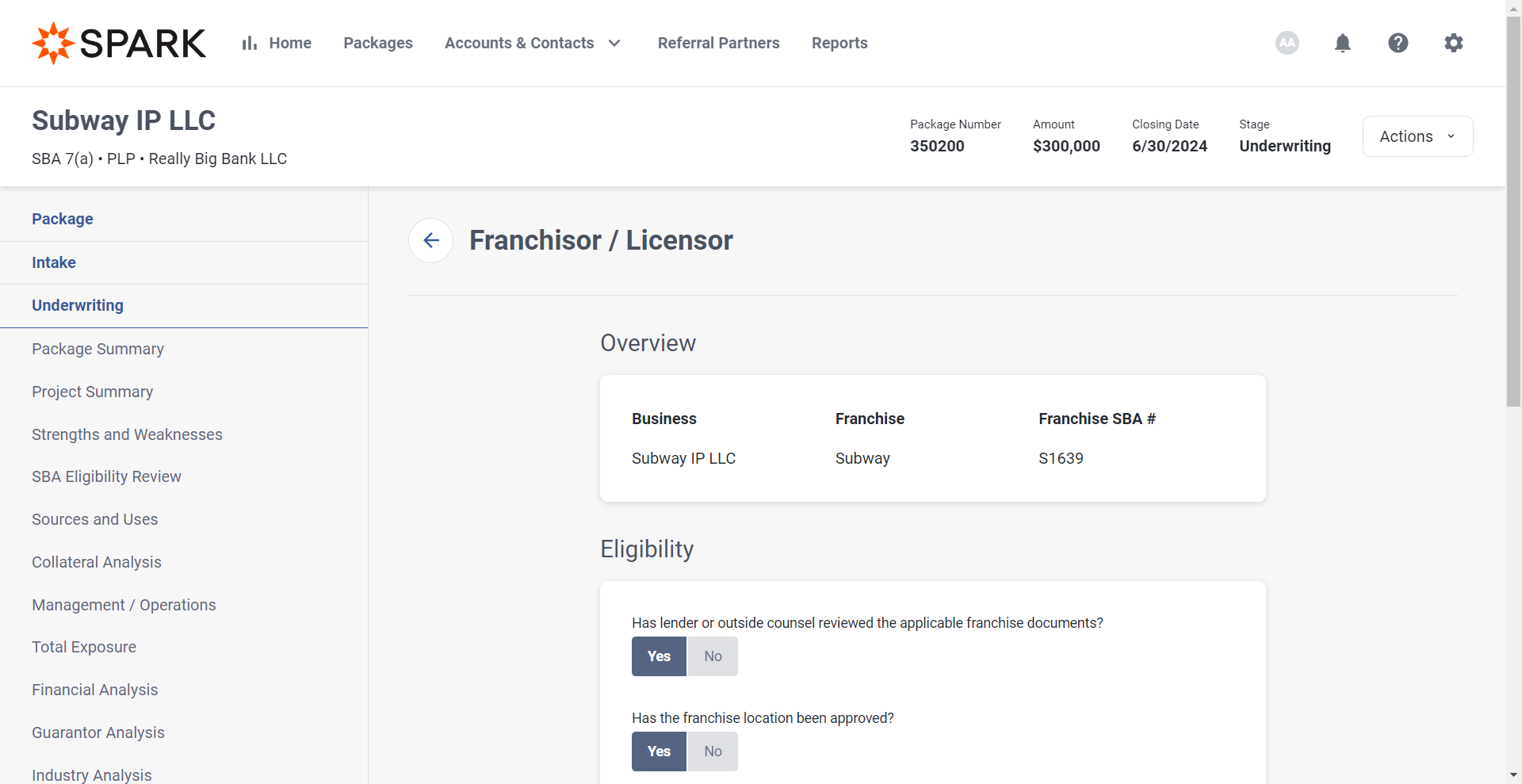This screenshot has height=784, width=1522.
Task: Click the Underwriting stage value
Action: point(1285,146)
